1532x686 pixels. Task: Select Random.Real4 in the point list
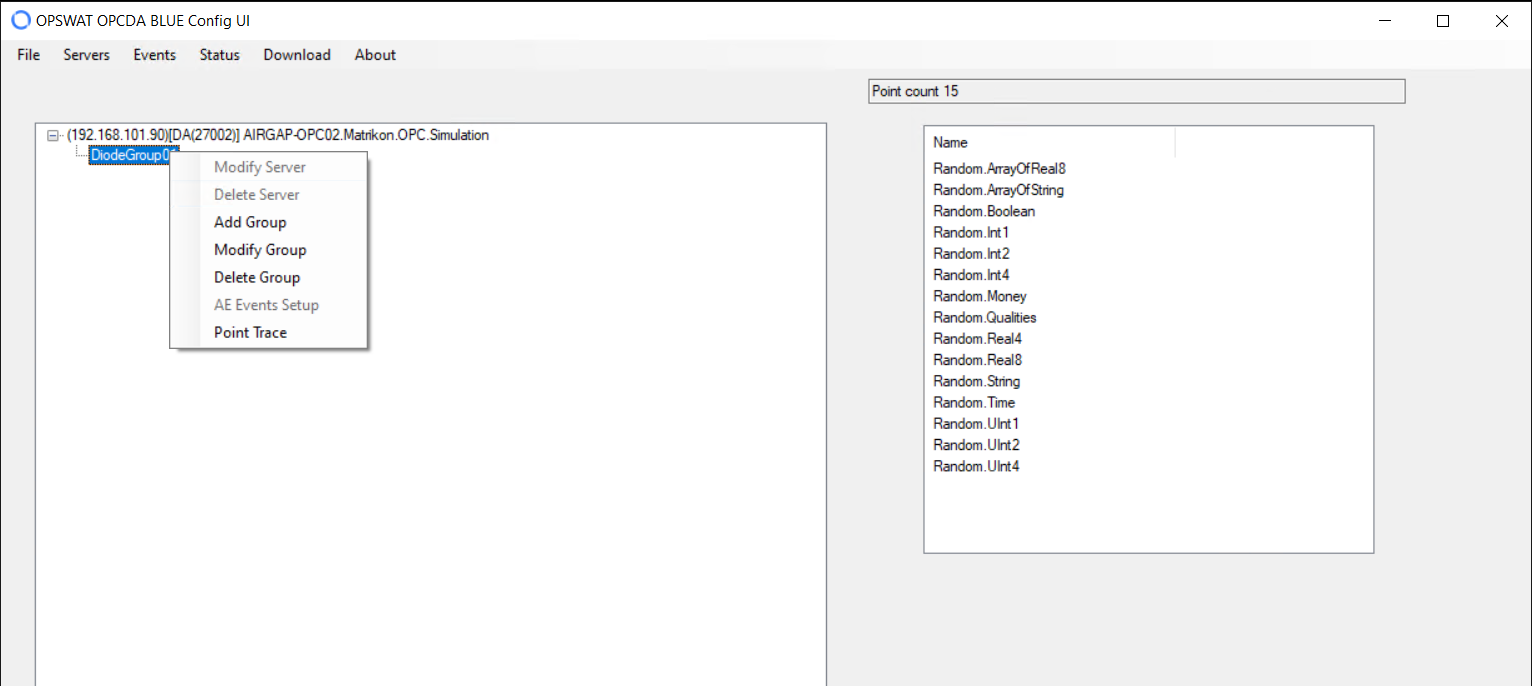[977, 339]
